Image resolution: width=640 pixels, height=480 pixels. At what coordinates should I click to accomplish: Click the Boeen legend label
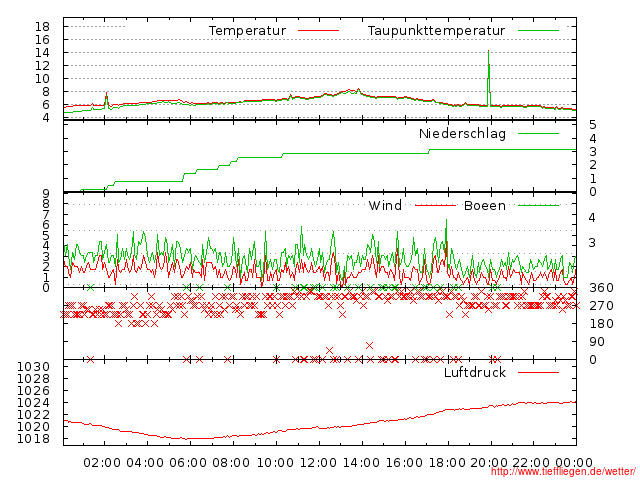tap(484, 205)
